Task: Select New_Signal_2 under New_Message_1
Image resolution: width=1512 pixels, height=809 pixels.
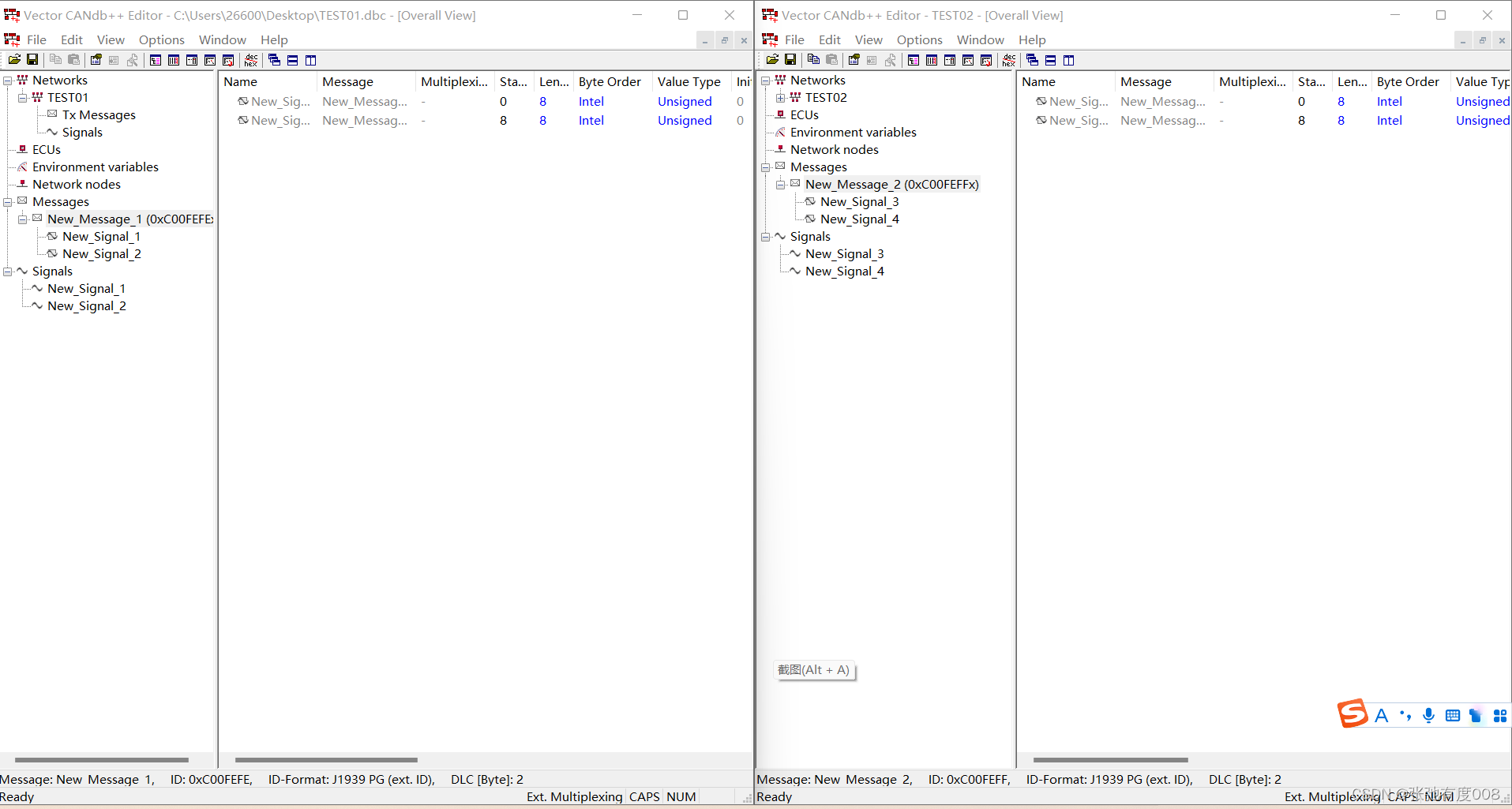Action: [102, 254]
